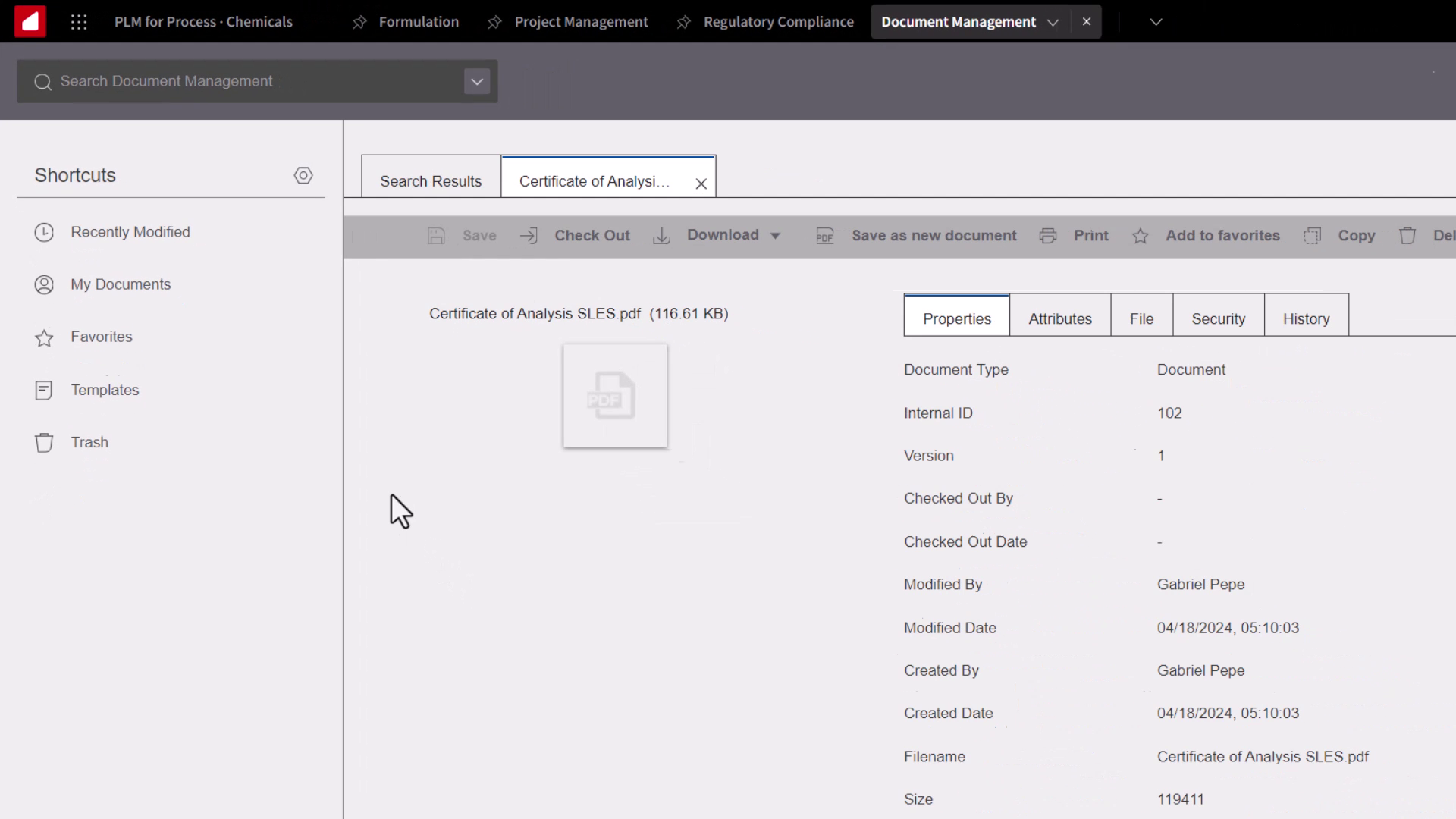1456x819 pixels.
Task: Click the Print icon
Action: 1047,235
